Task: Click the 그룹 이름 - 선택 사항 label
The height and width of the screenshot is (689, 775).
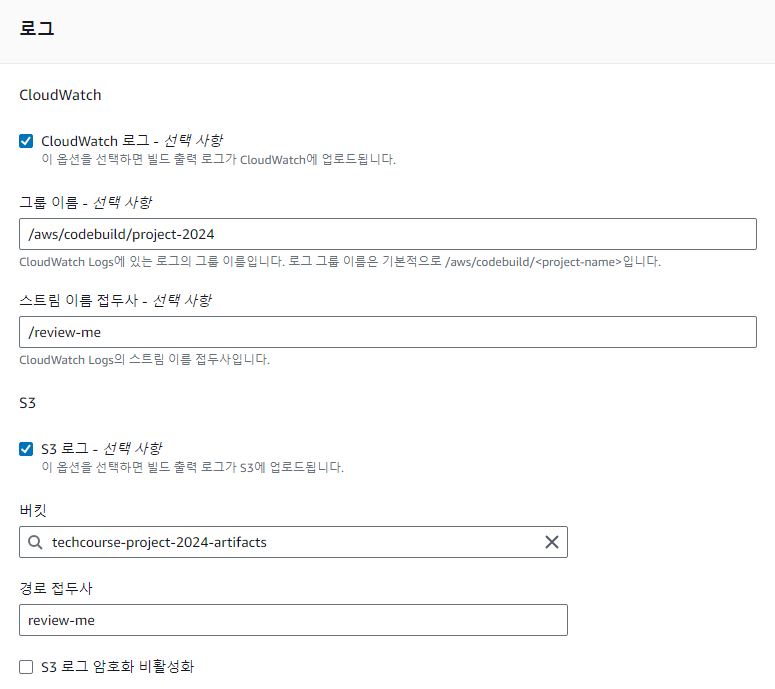Action: pos(86,202)
